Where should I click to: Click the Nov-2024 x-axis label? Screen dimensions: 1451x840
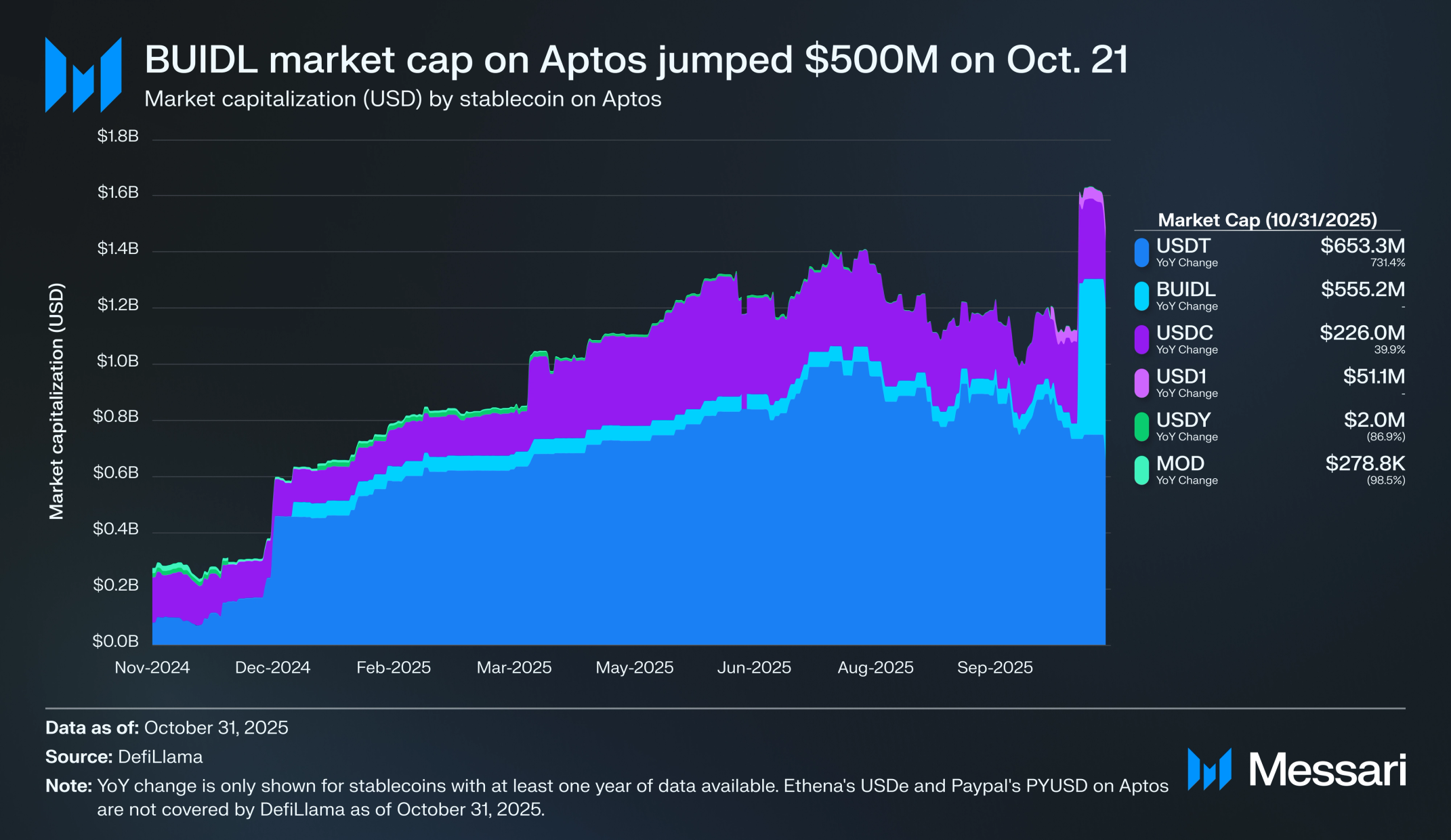pyautogui.click(x=152, y=667)
